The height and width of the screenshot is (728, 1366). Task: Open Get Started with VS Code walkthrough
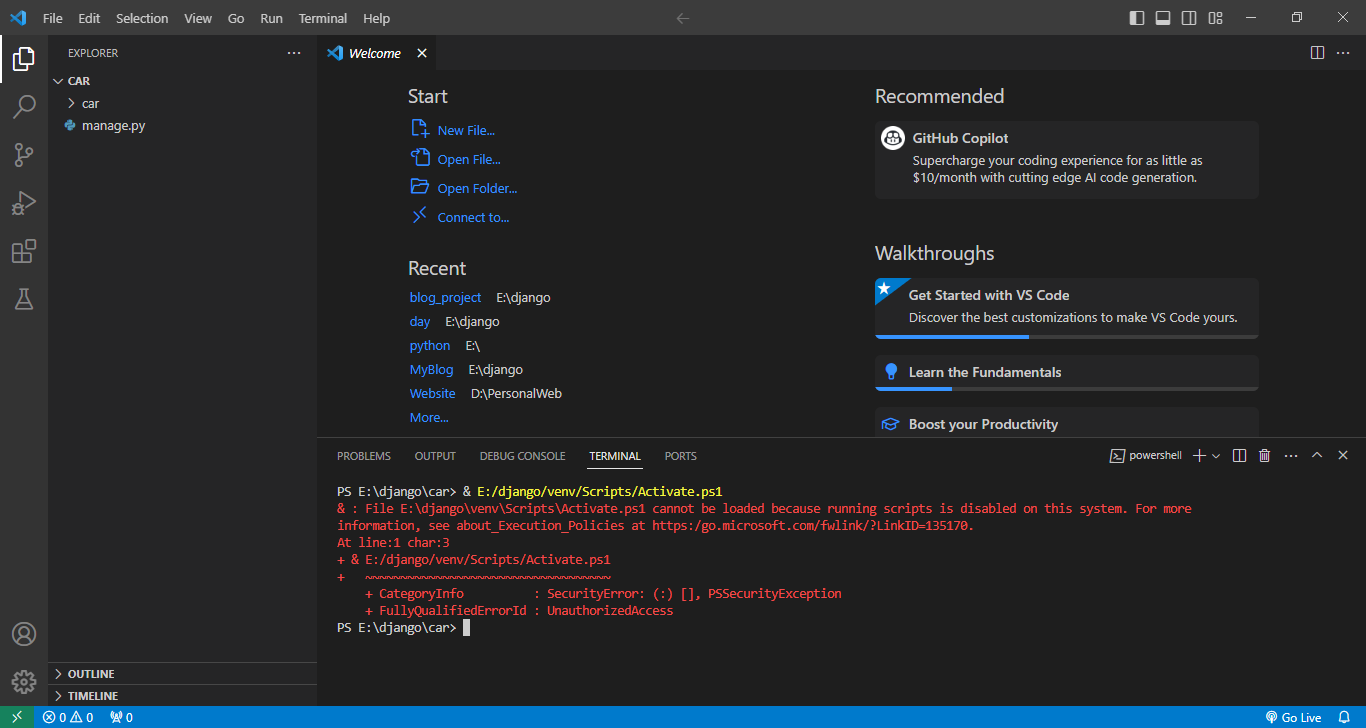1066,308
